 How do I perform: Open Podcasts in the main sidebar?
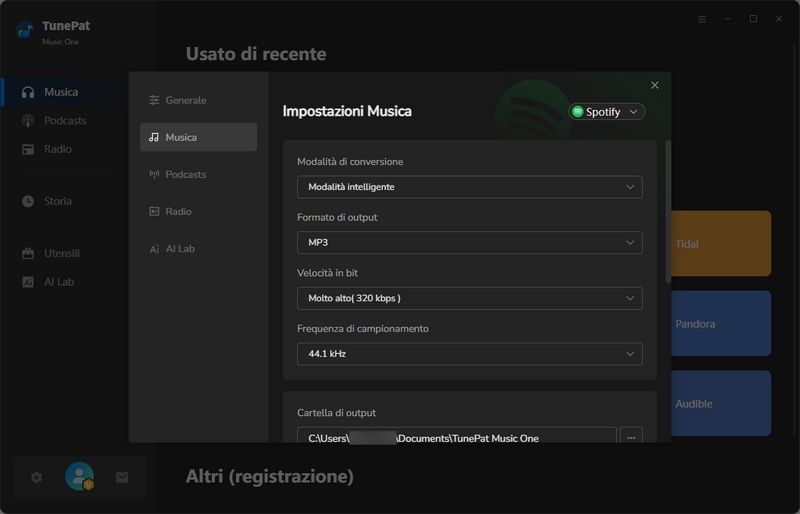pos(65,120)
